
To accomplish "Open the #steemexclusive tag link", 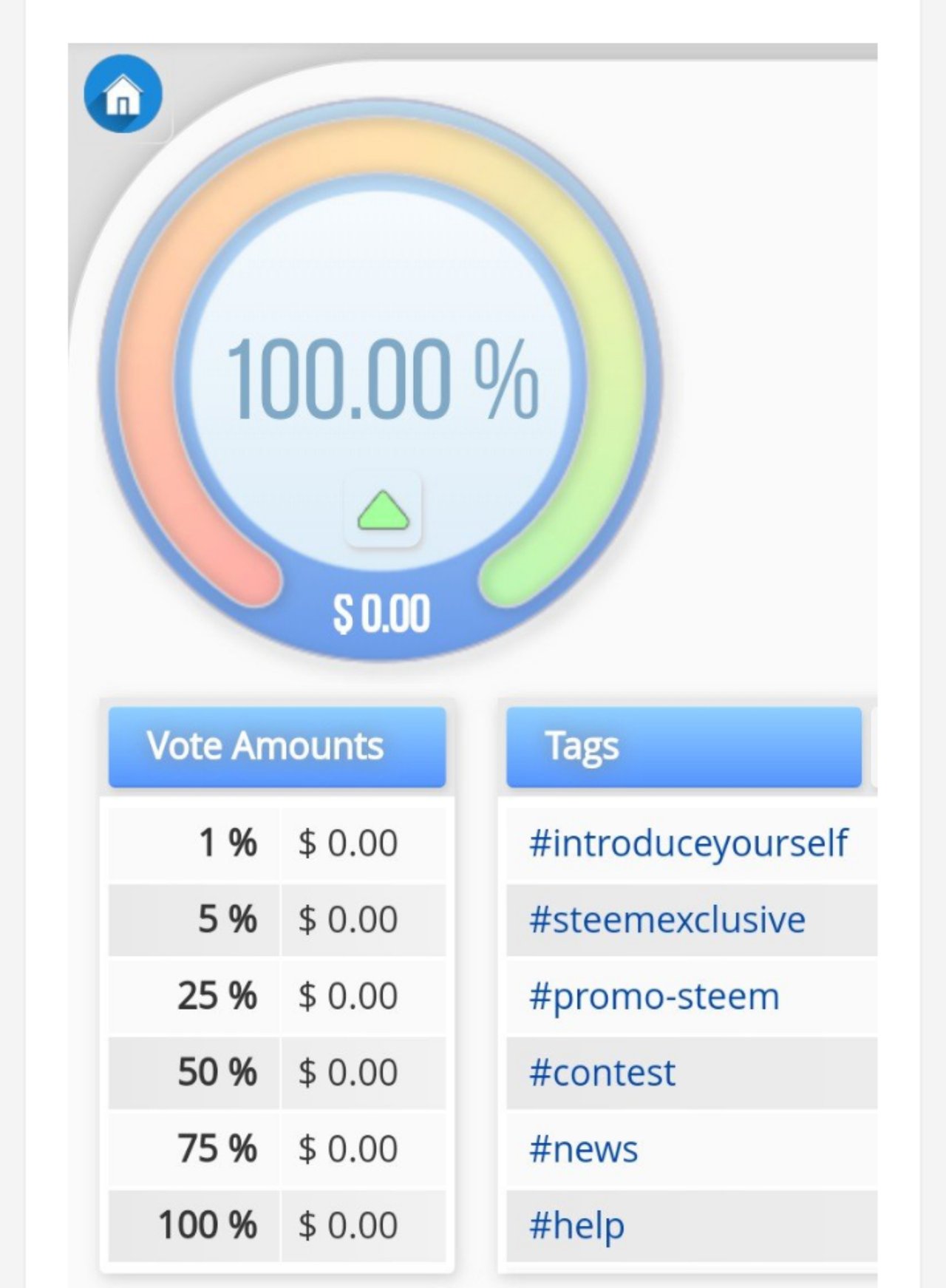I will pyautogui.click(x=667, y=920).
